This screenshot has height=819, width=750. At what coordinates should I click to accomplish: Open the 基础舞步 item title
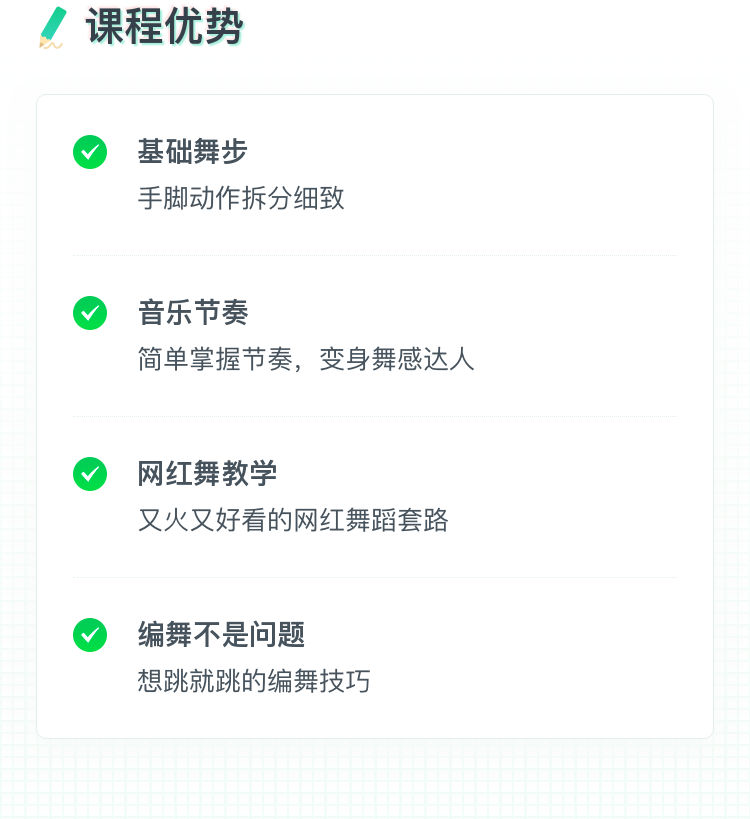(192, 152)
